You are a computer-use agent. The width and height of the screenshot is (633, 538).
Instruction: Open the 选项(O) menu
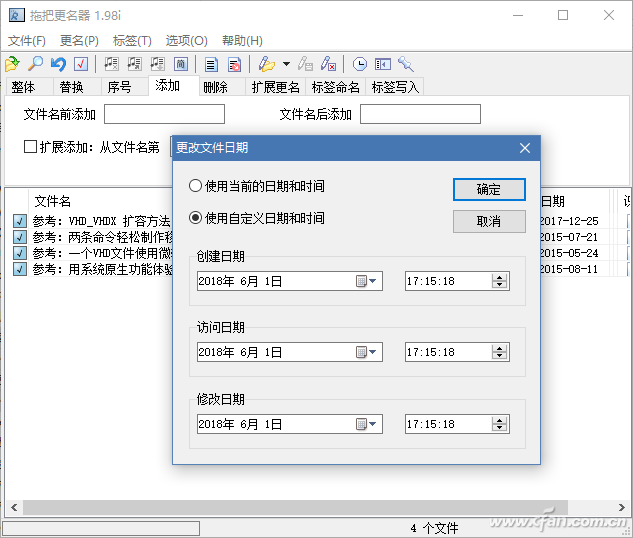tap(187, 40)
